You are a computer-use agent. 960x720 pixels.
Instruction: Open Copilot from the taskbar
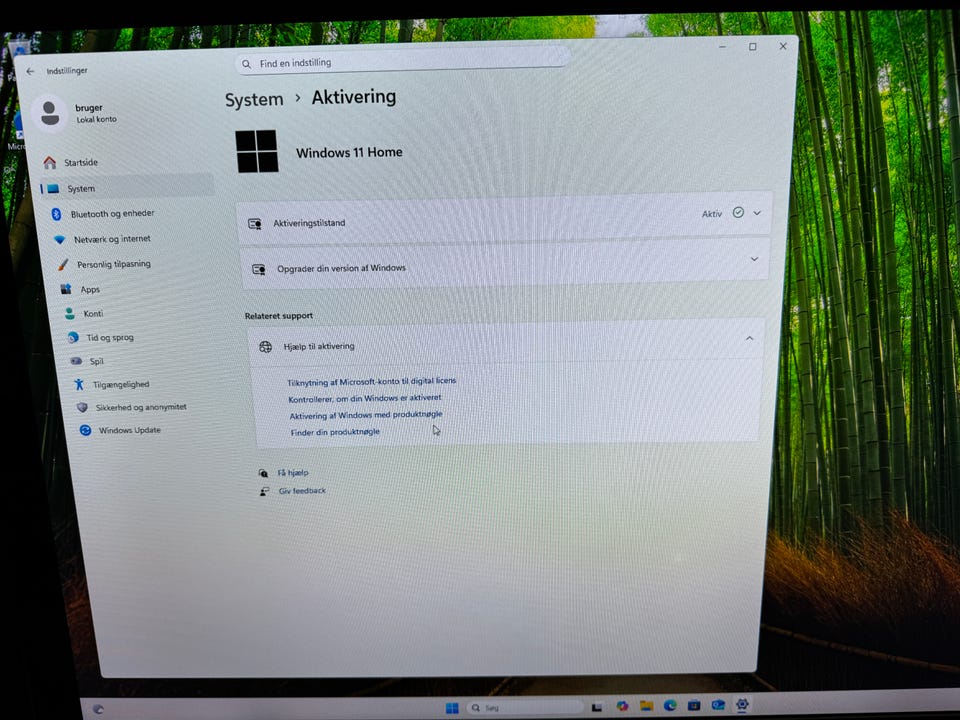point(622,707)
